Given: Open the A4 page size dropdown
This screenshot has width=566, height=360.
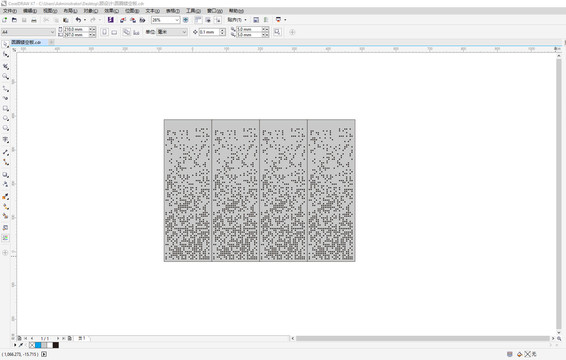Looking at the screenshot, I should 28,32.
